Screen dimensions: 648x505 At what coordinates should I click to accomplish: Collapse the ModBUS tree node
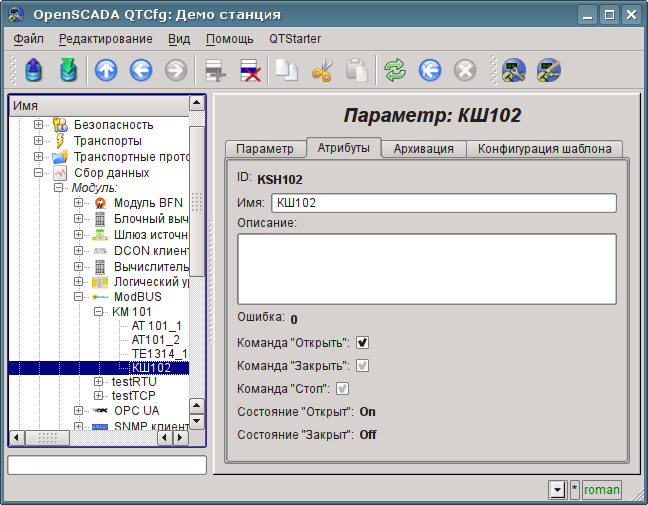79,297
